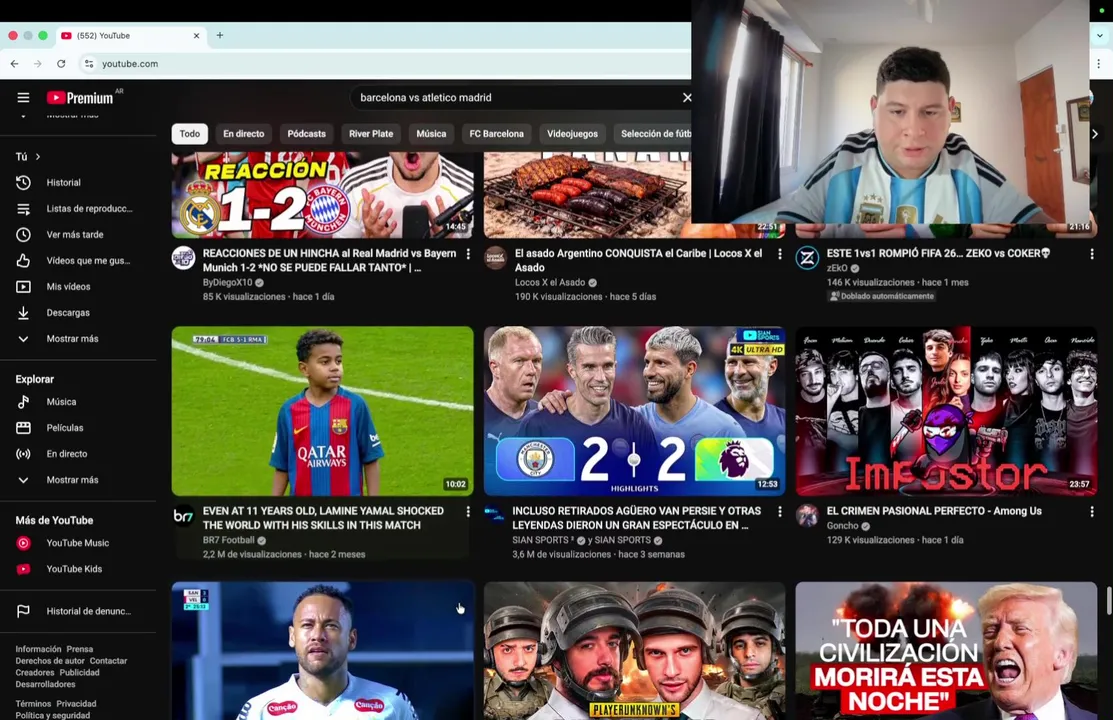This screenshot has width=1113, height=720.
Task: Open Creadores footer link
Action: tap(35, 672)
